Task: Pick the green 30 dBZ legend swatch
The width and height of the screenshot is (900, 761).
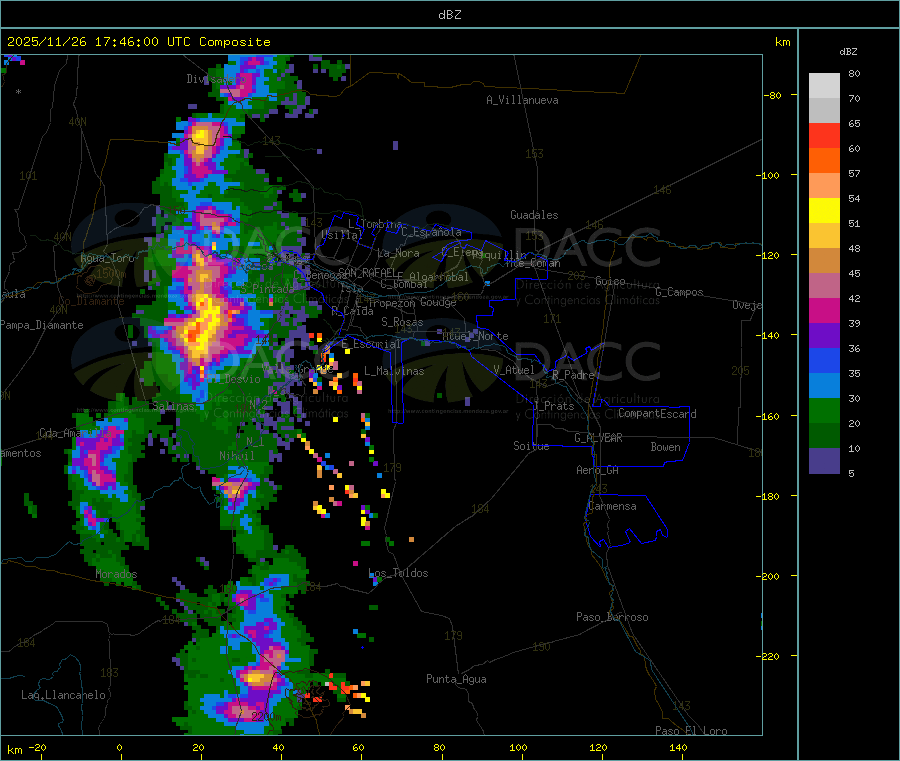Action: (x=824, y=410)
